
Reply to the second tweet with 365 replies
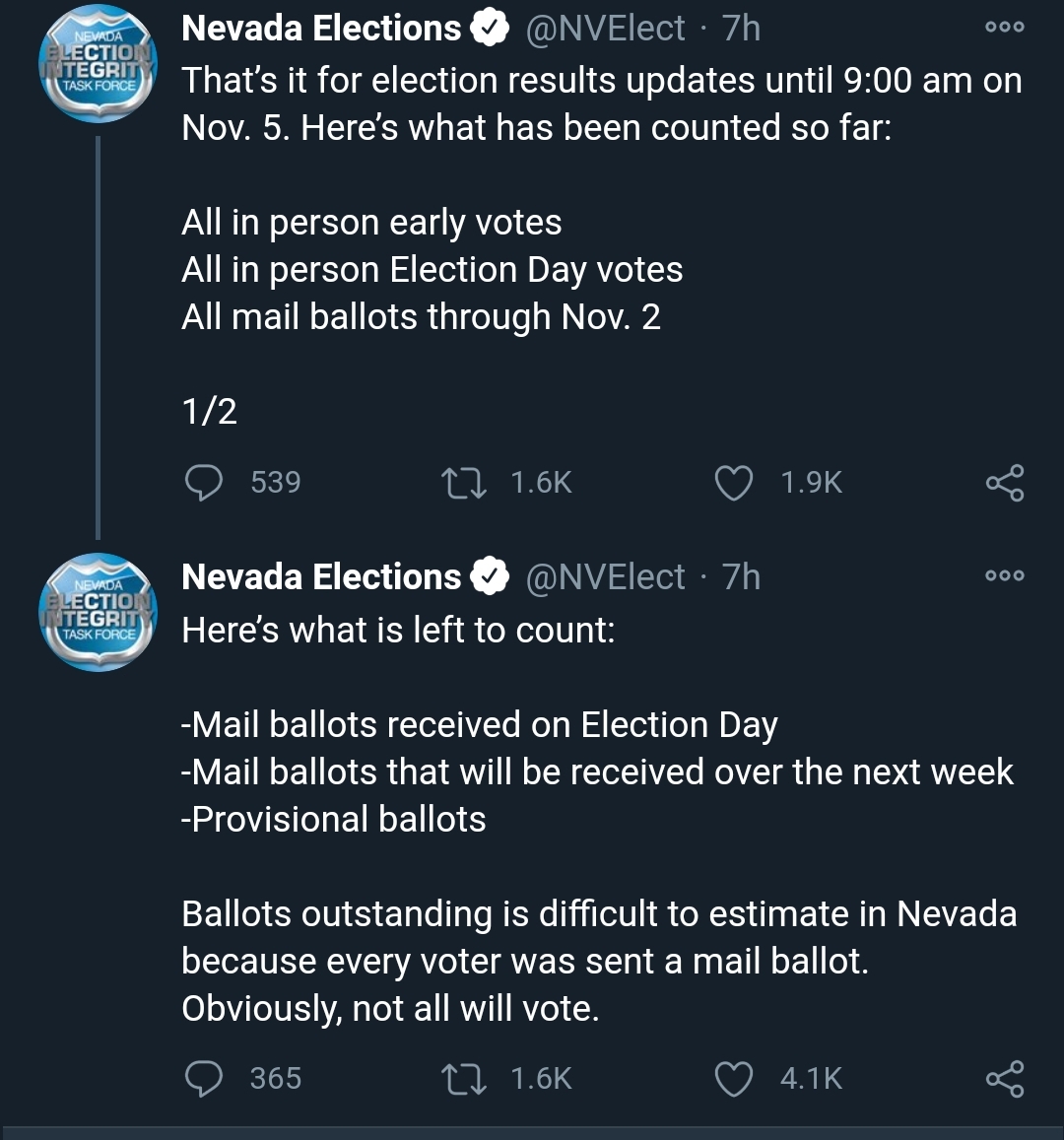[x=204, y=1078]
